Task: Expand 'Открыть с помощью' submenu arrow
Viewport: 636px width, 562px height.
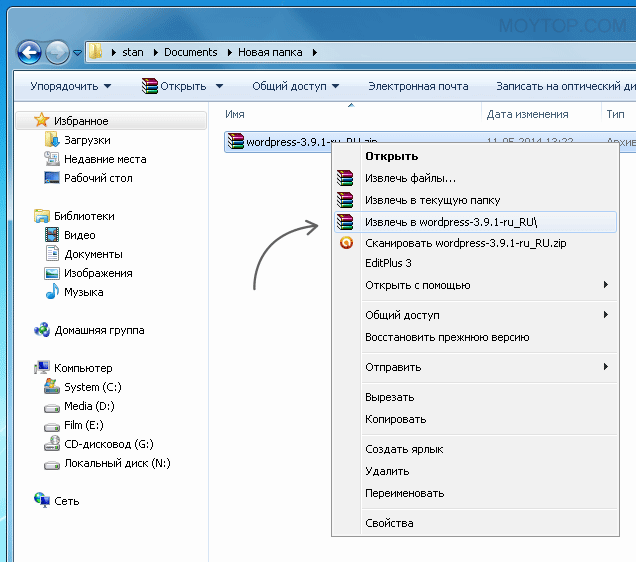Action: coord(606,285)
